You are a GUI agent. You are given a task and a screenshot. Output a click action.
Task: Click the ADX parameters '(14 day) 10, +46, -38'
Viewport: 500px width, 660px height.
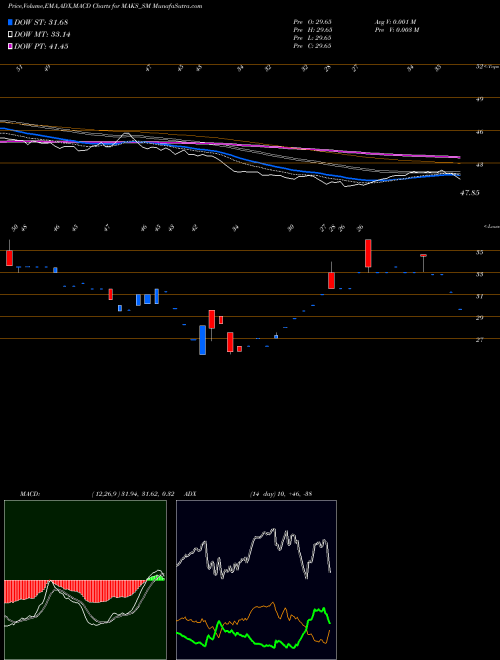(280, 493)
